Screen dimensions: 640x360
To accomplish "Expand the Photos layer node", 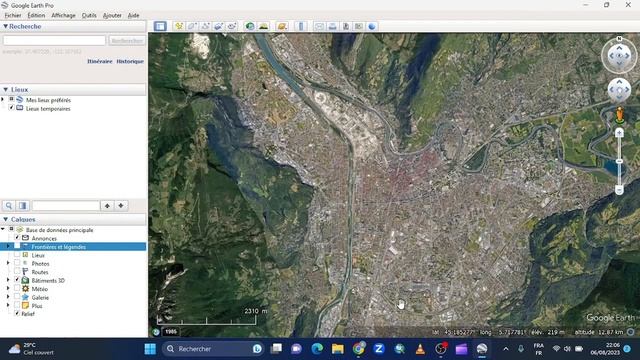I will coord(8,263).
